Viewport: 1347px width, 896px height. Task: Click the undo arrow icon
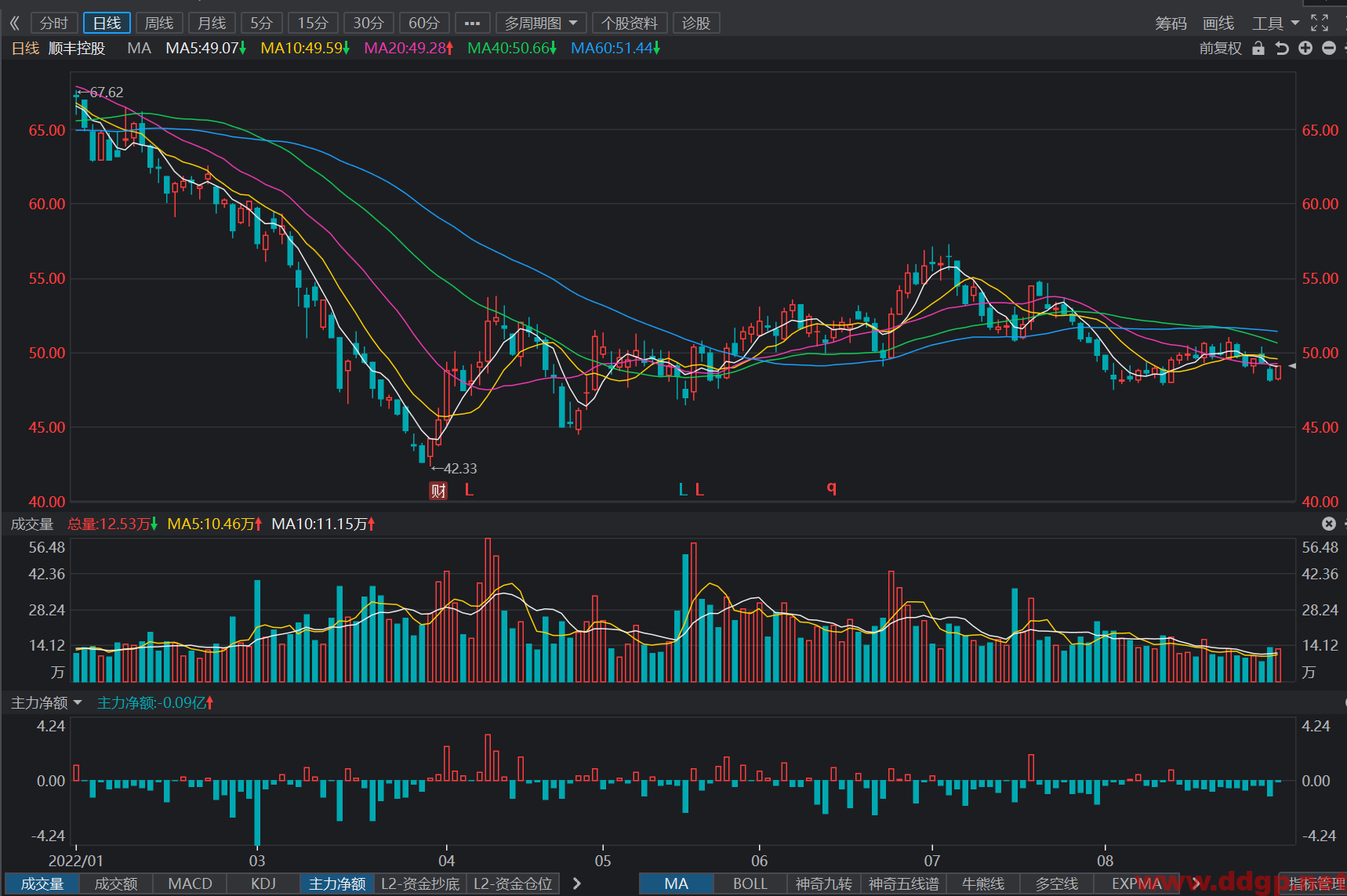(x=1282, y=48)
